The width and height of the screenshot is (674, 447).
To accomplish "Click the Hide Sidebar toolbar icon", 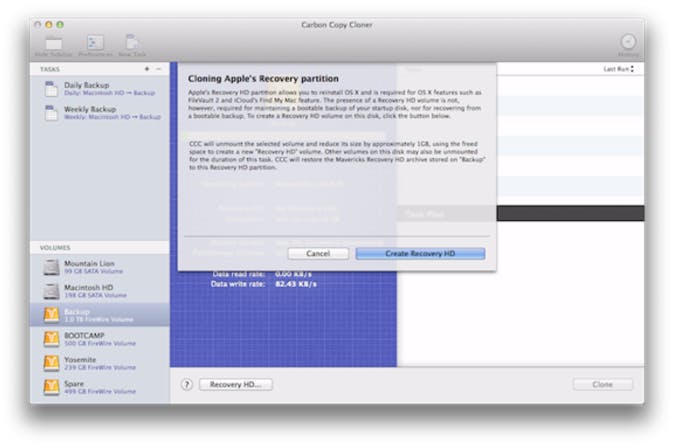I will point(54,43).
